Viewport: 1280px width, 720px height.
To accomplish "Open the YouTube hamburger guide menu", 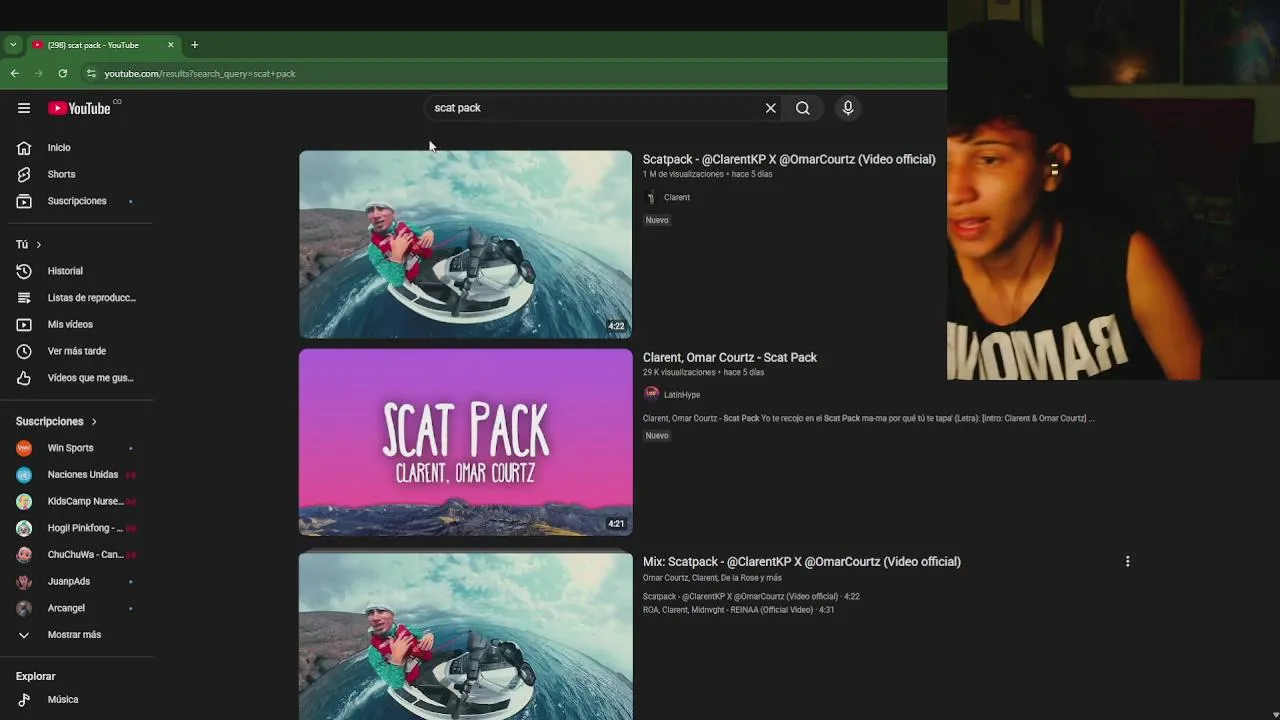I will pos(24,108).
